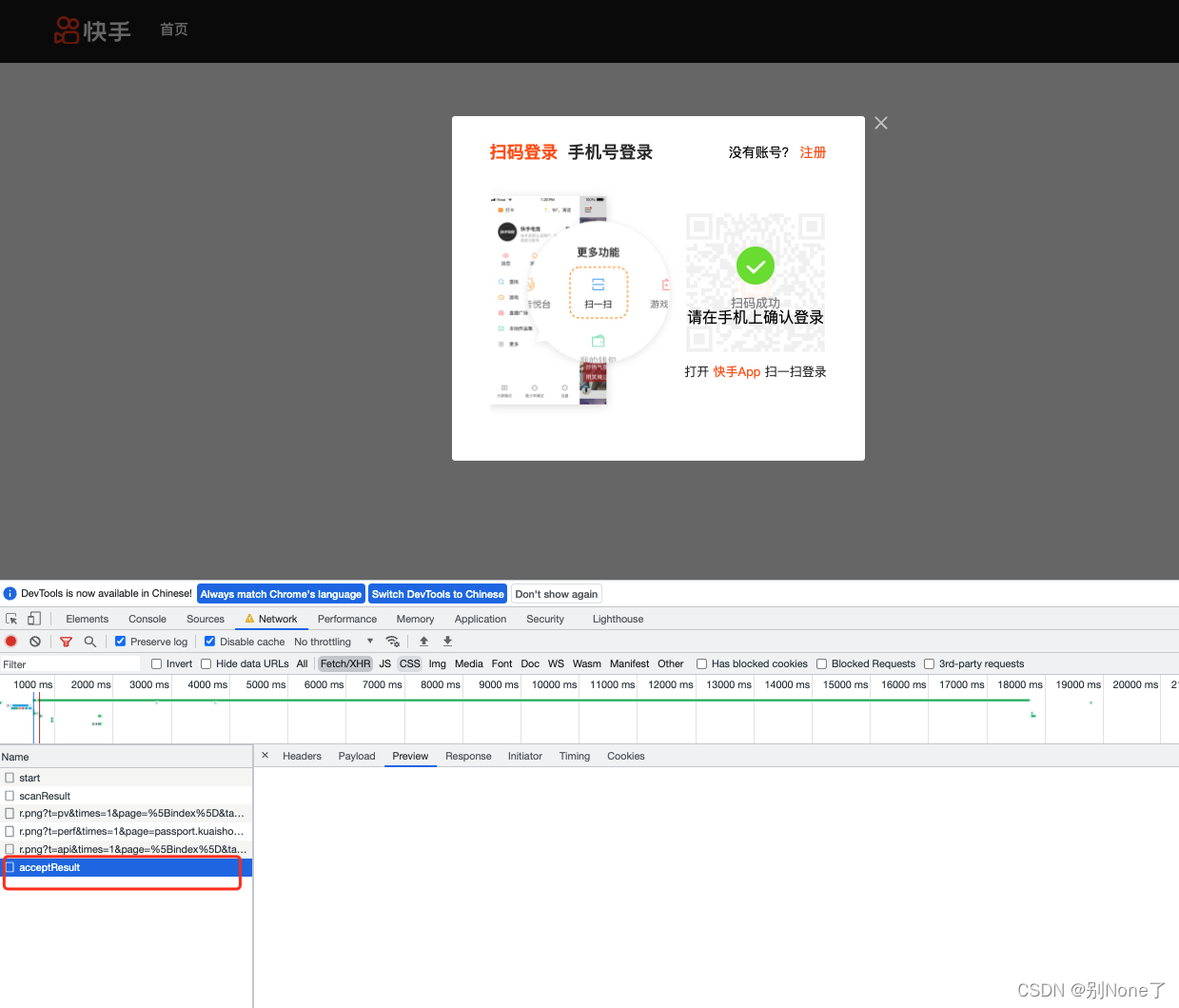1179x1008 pixels.
Task: Select the CSS filter type
Action: [x=410, y=664]
